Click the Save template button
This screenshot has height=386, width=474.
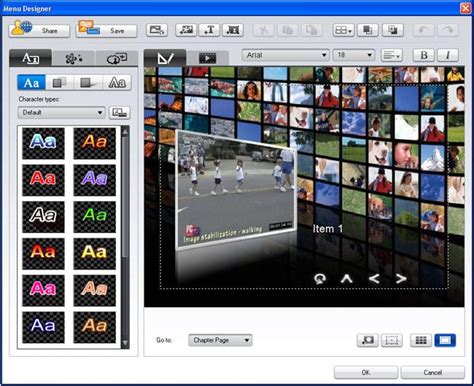(107, 30)
